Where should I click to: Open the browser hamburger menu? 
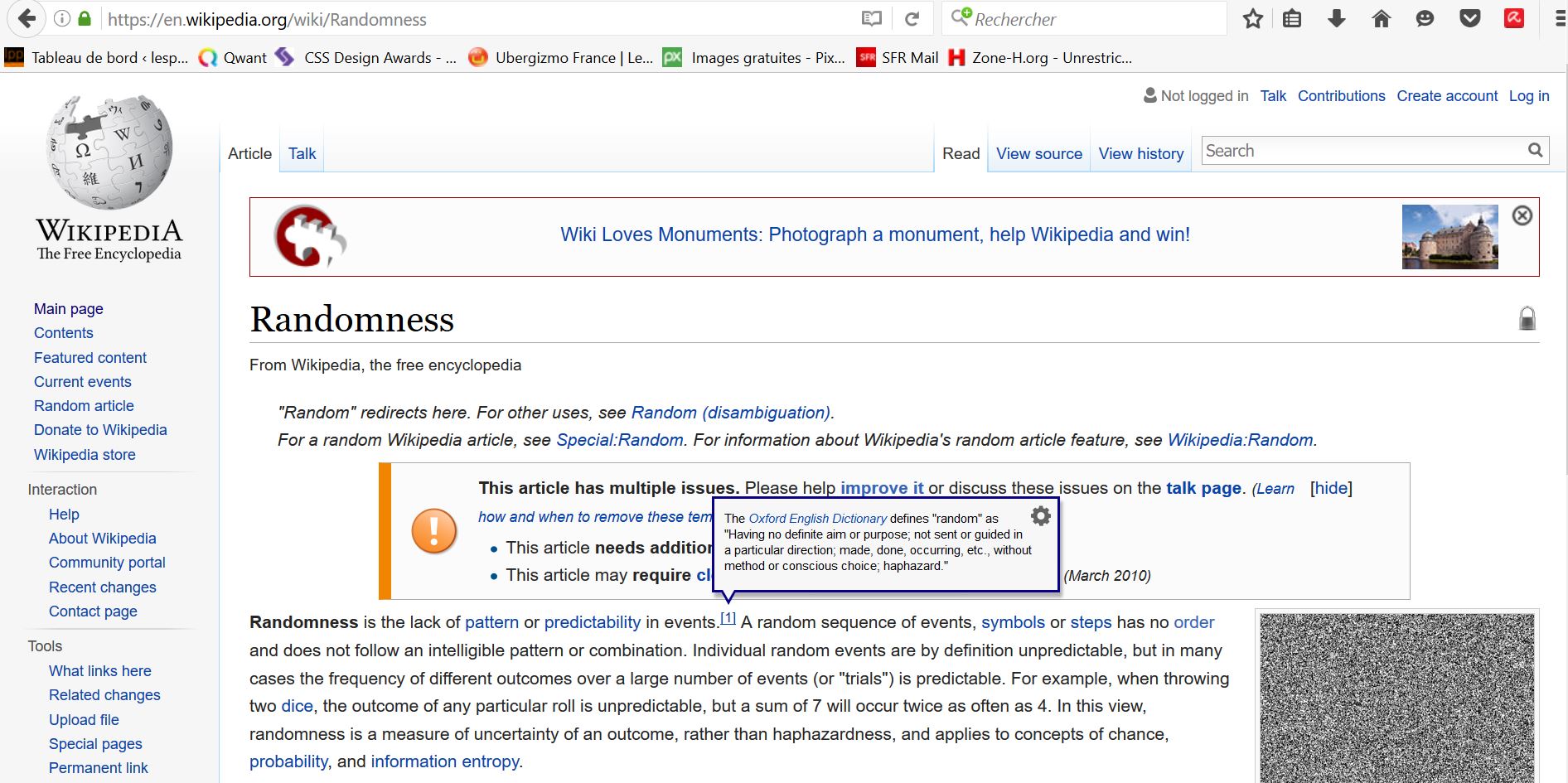(x=1560, y=19)
